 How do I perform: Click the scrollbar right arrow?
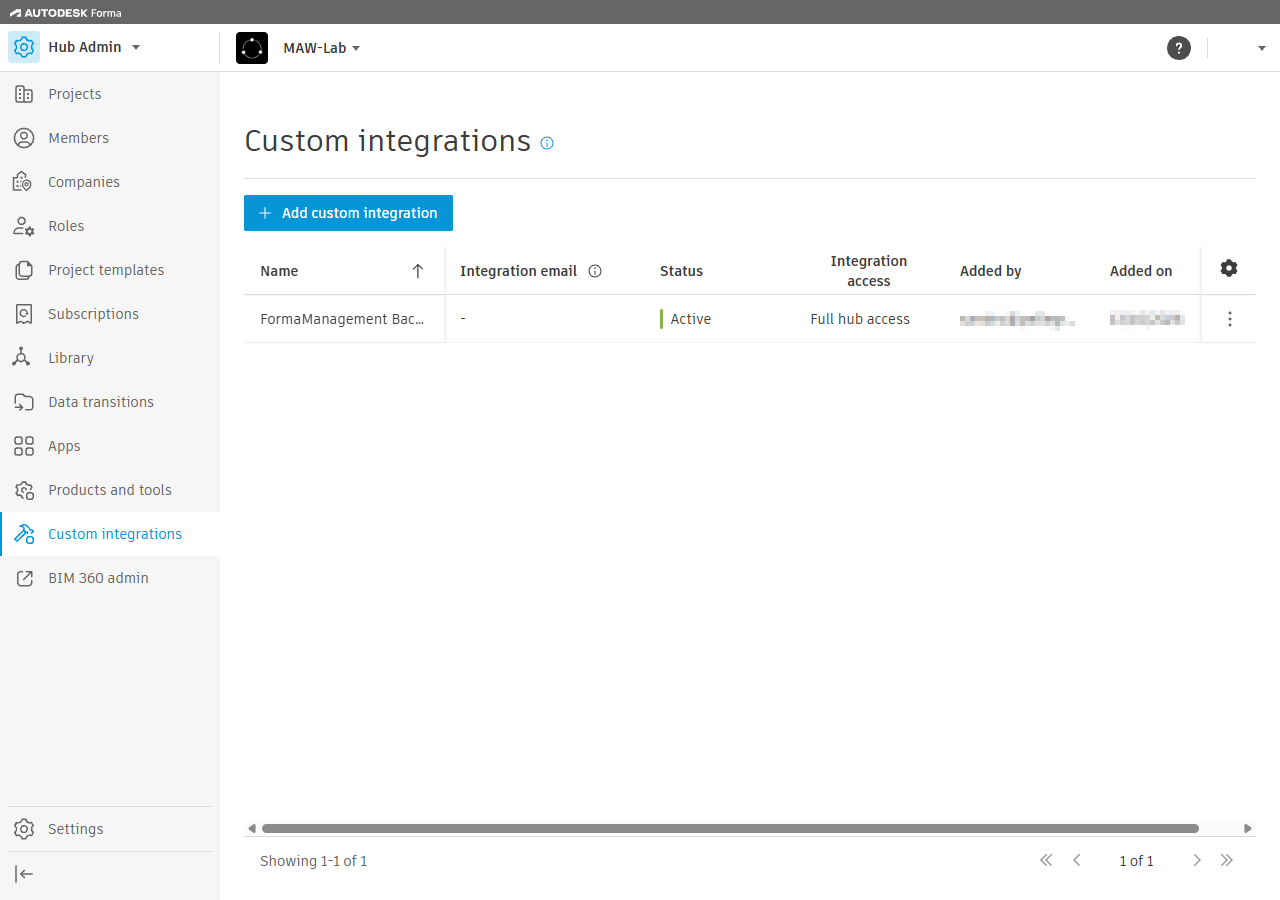pyautogui.click(x=1248, y=828)
